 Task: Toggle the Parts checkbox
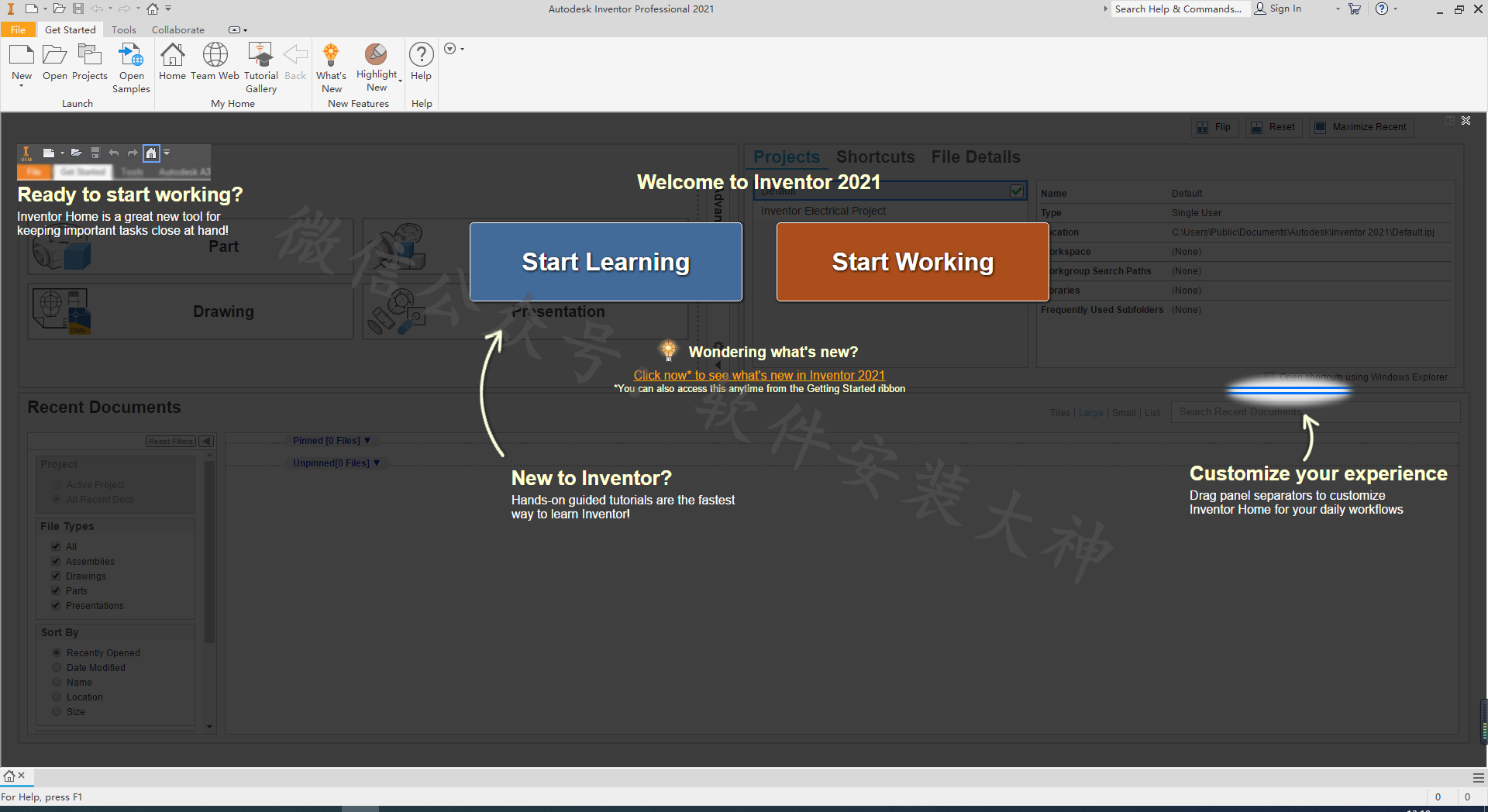click(x=56, y=590)
